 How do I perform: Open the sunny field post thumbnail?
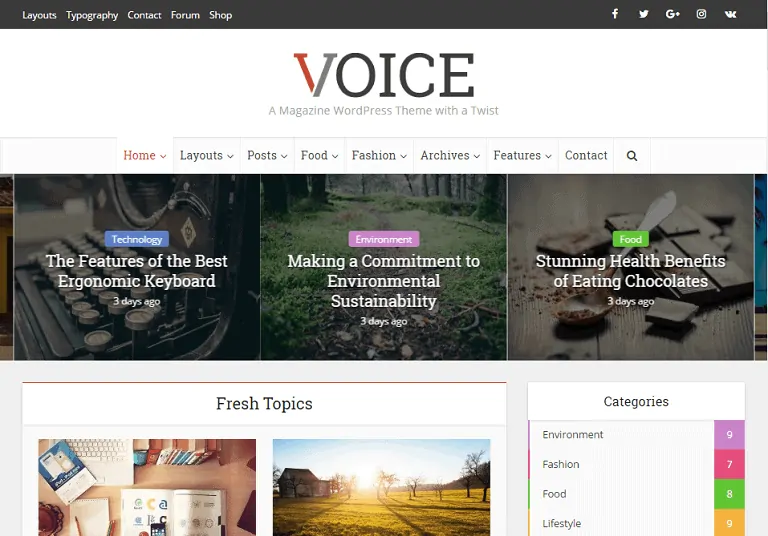tap(381, 487)
